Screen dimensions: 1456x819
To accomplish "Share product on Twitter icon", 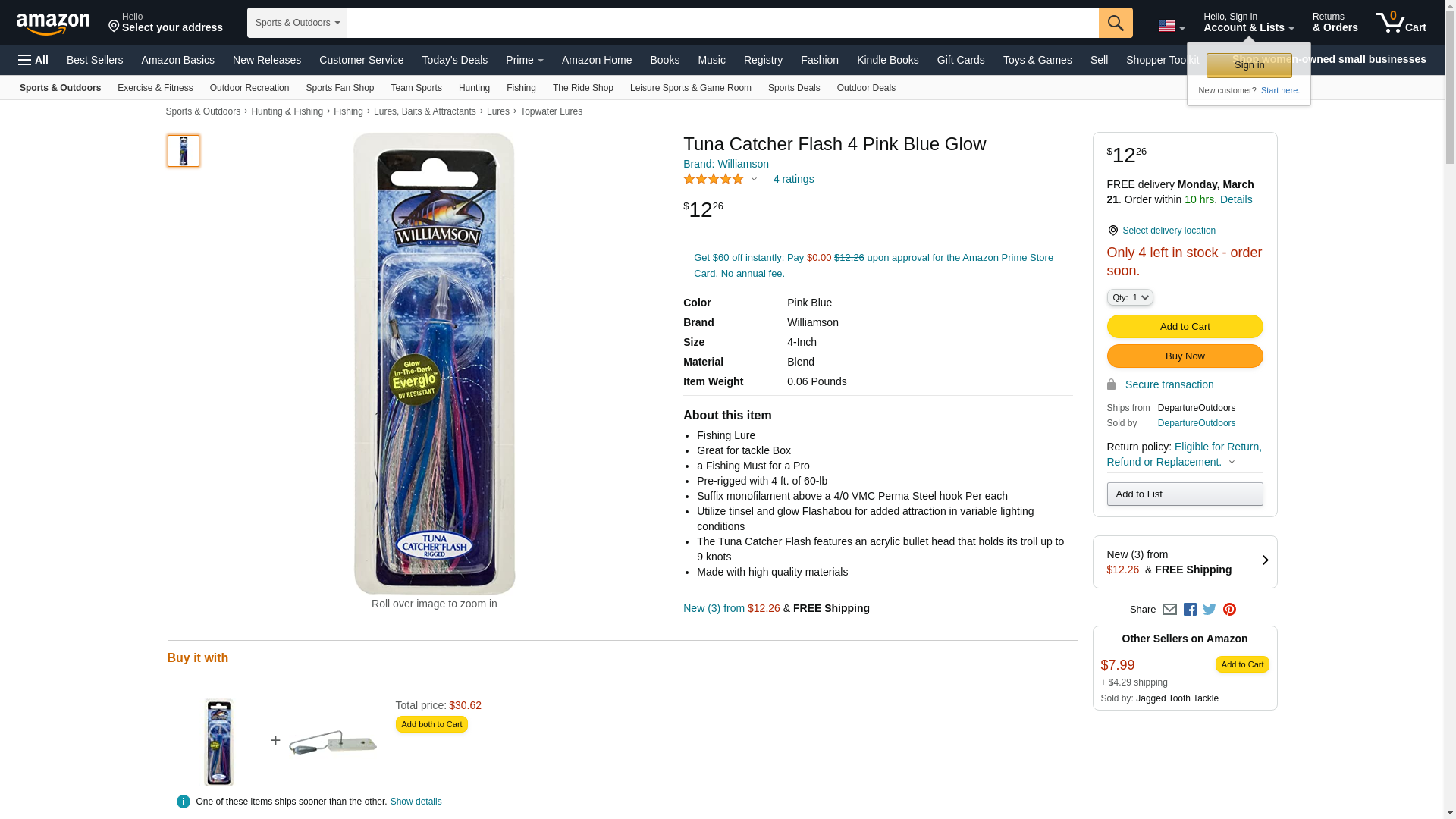I will 1210,610.
